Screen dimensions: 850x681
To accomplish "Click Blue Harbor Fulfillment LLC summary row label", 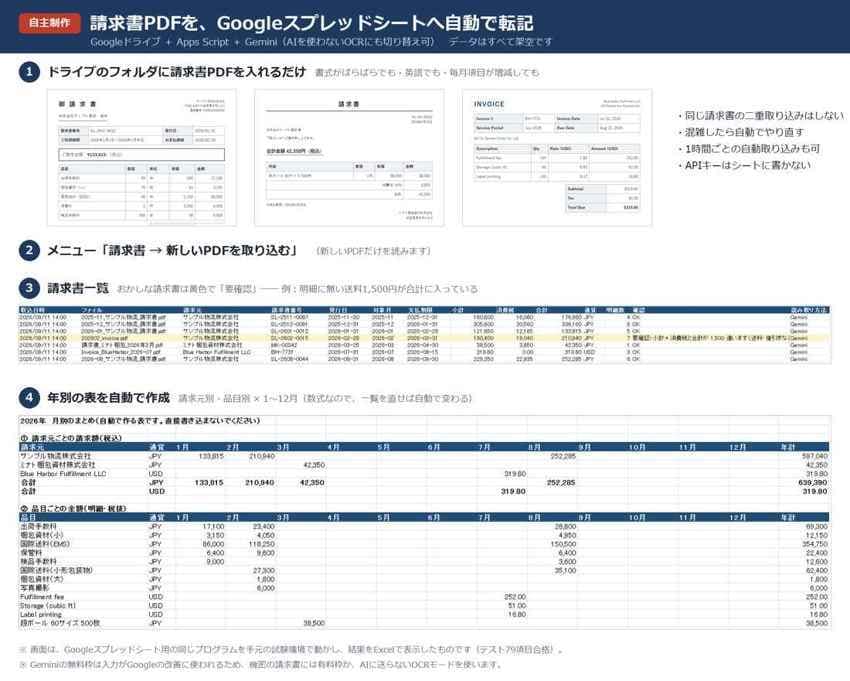I will point(63,474).
